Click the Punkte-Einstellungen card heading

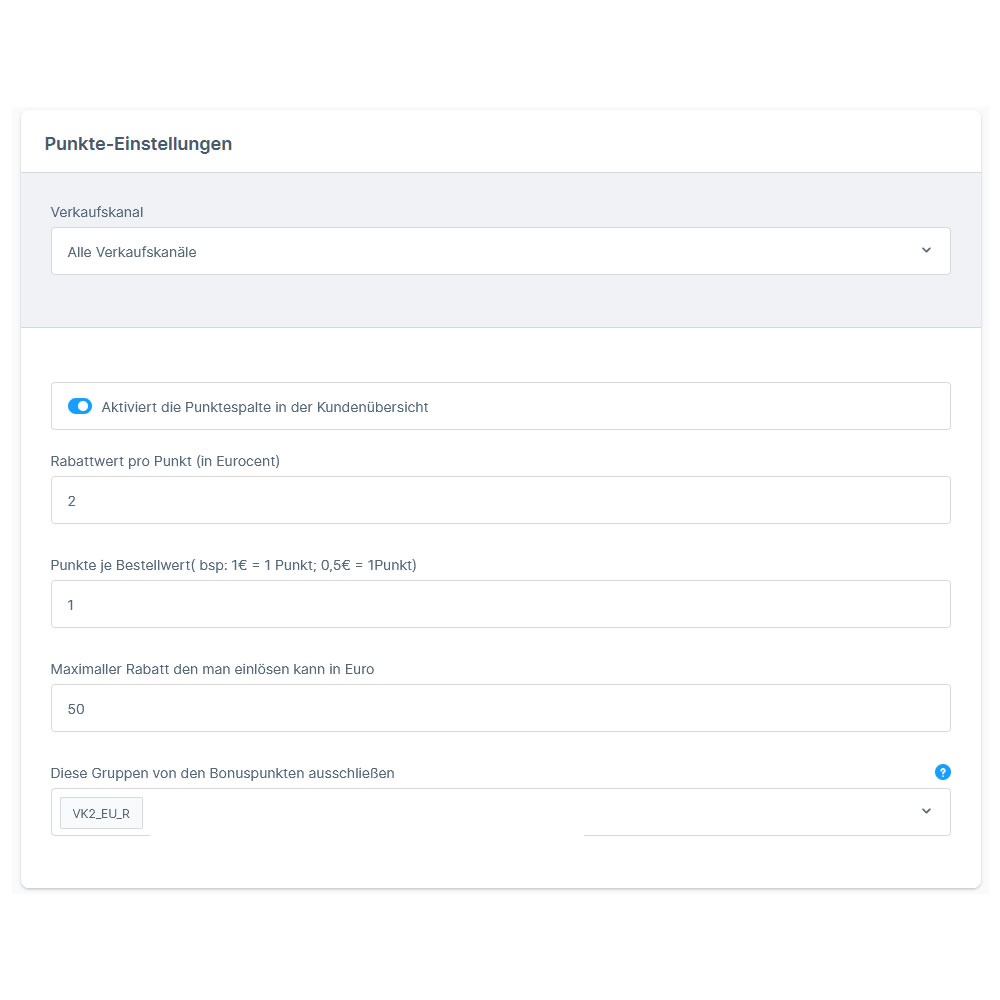(x=138, y=144)
